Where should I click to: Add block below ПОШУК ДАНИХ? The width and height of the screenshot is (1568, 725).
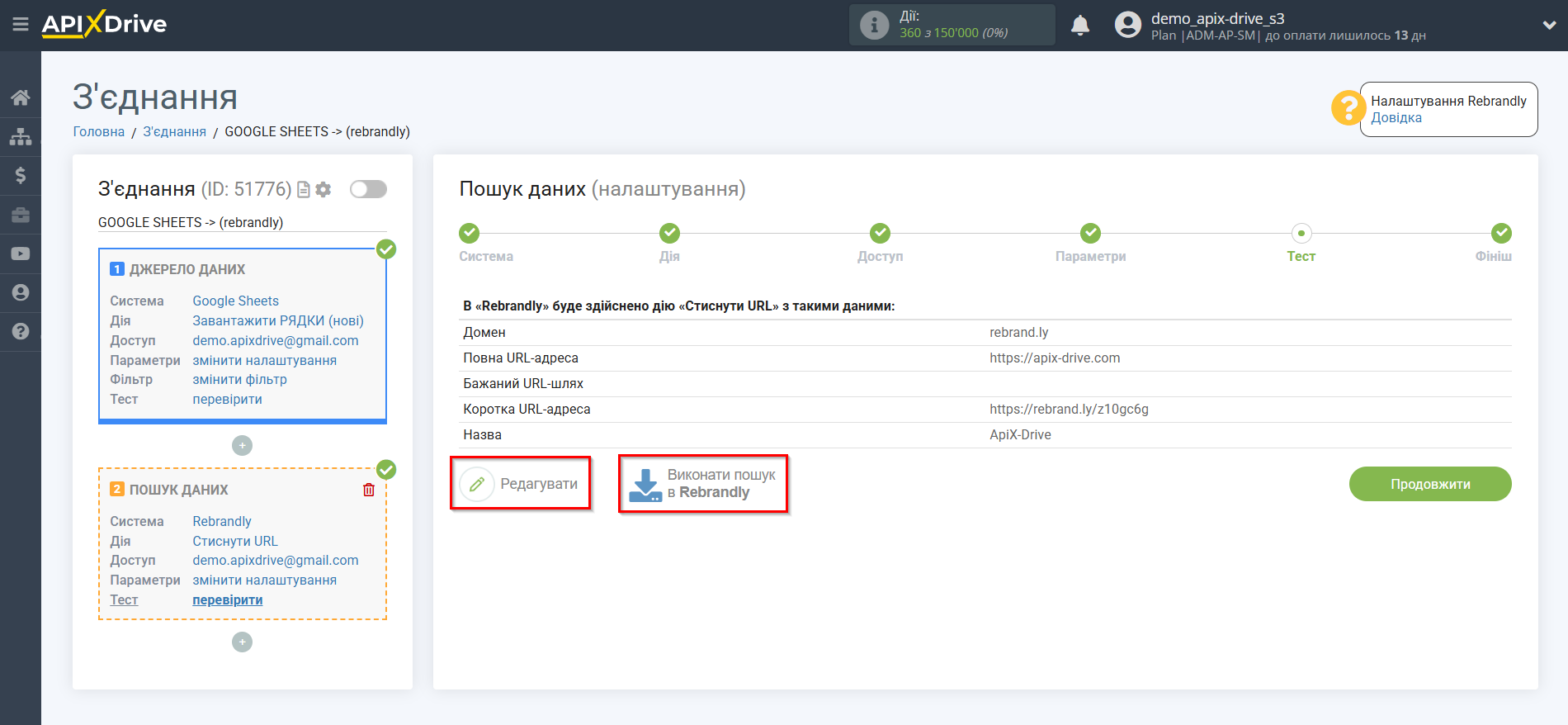tap(242, 642)
